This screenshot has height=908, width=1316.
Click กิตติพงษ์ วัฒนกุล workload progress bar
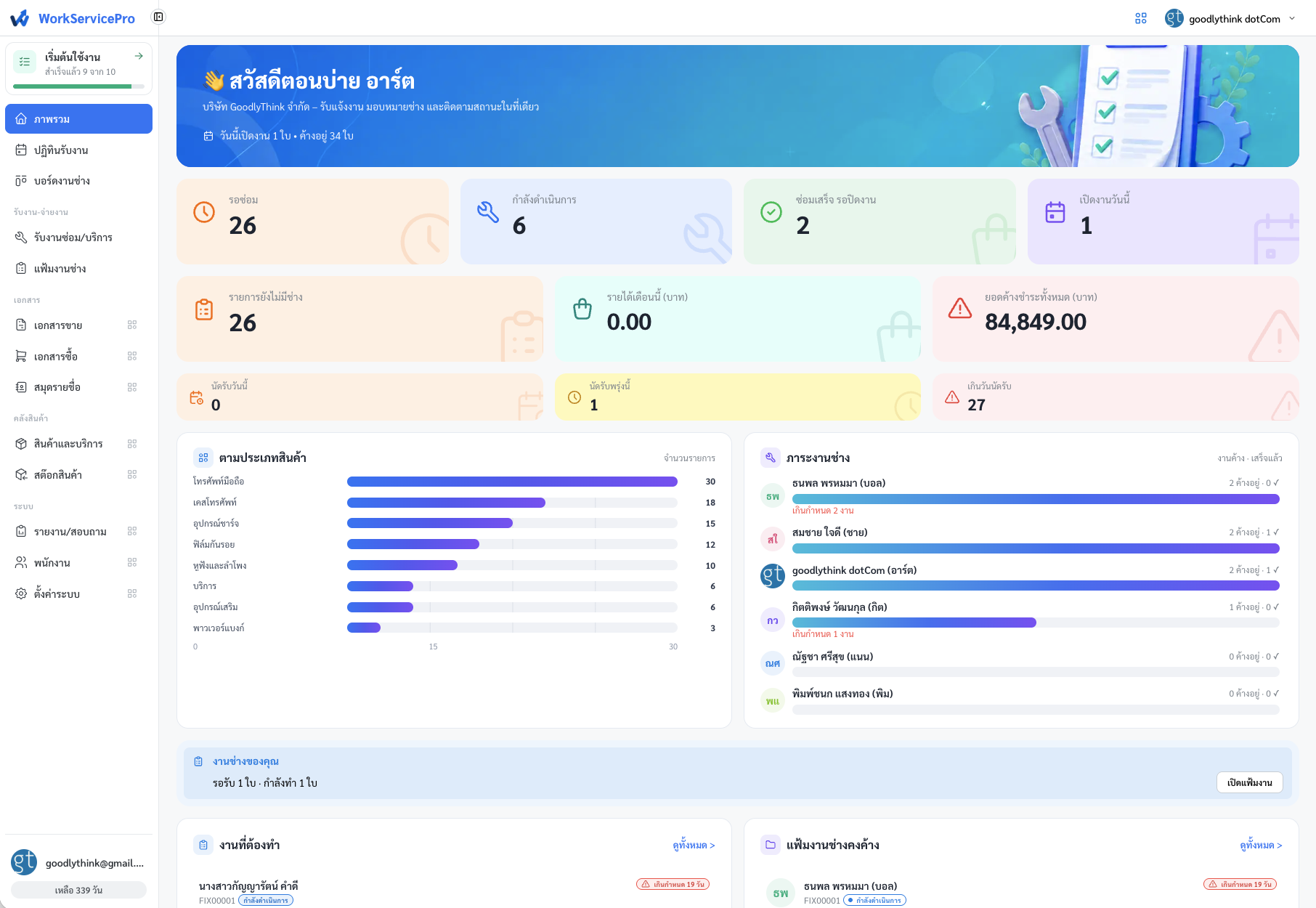click(1036, 623)
